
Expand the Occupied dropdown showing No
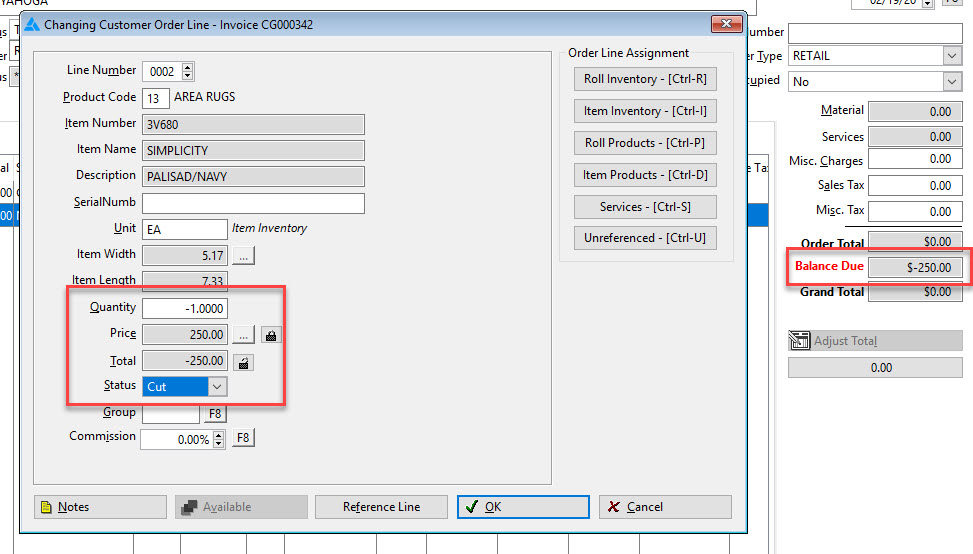click(x=952, y=82)
